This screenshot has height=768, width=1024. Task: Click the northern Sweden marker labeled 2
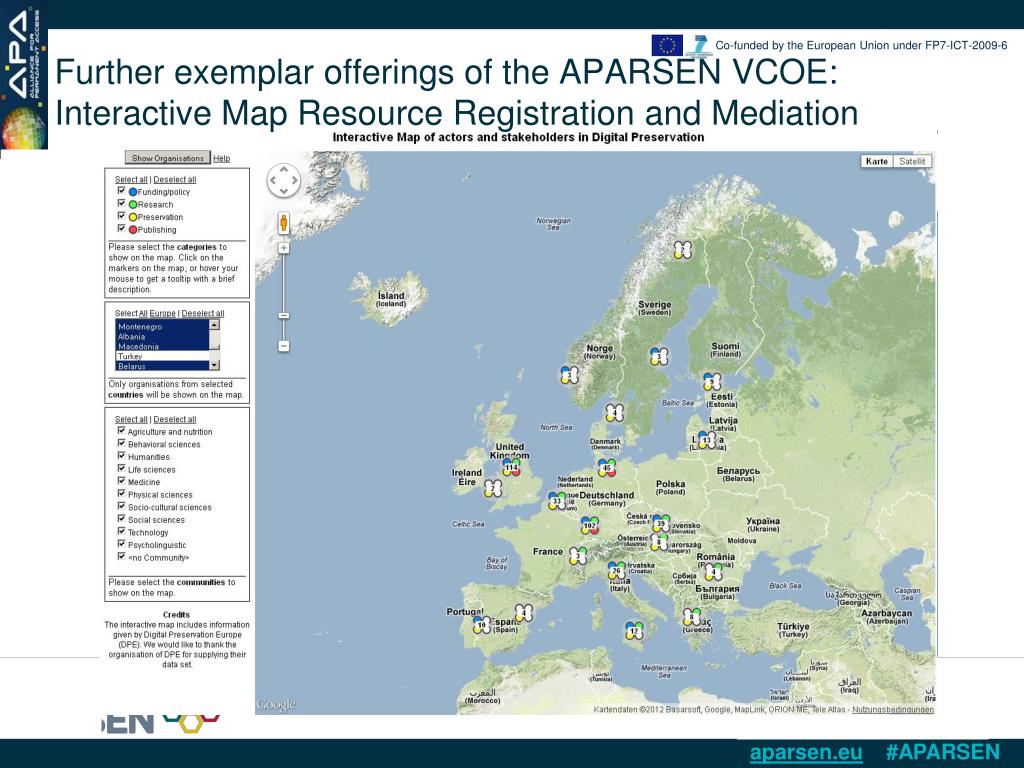(682, 249)
